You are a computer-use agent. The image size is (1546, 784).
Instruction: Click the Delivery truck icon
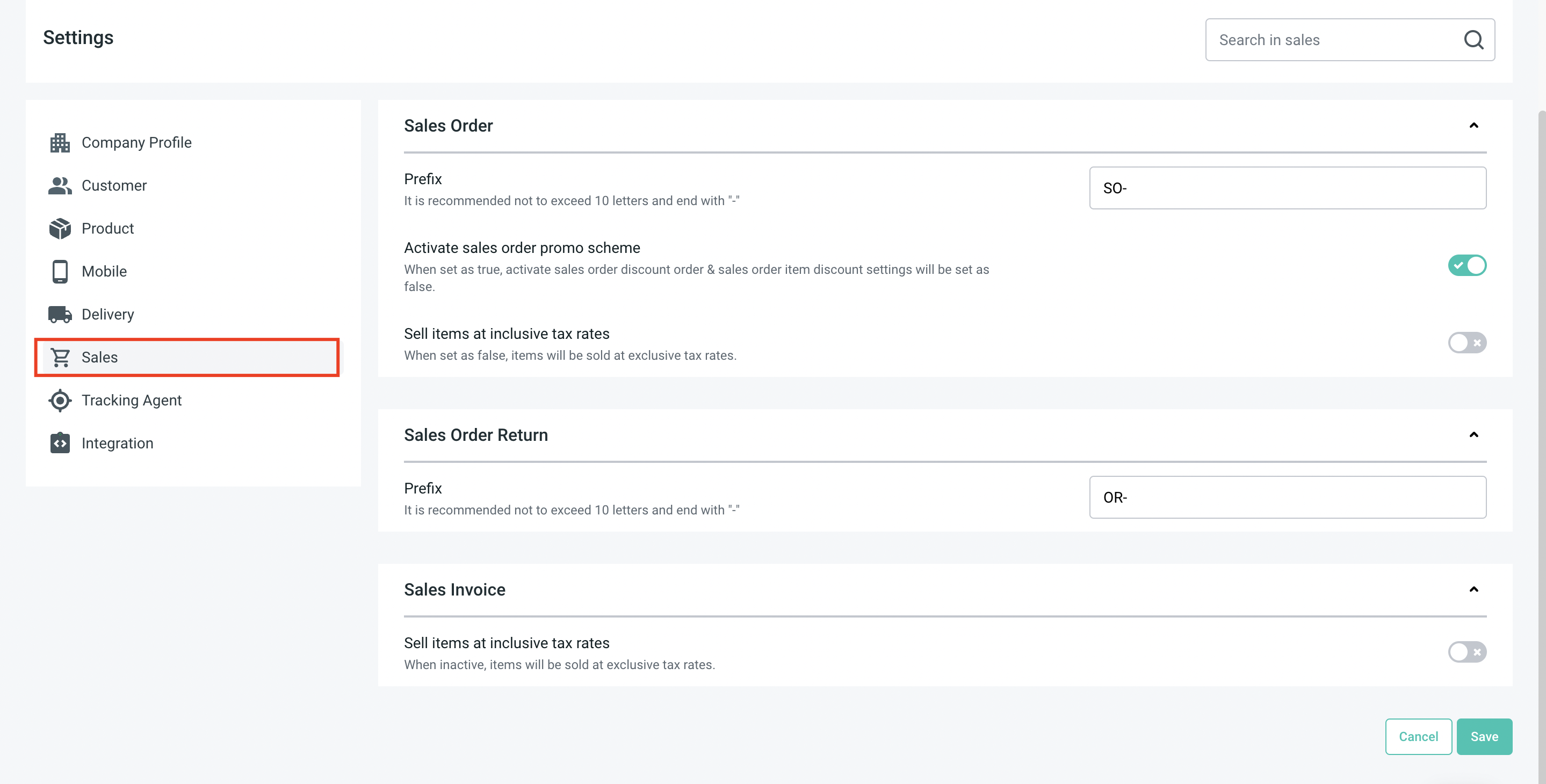tap(60, 314)
